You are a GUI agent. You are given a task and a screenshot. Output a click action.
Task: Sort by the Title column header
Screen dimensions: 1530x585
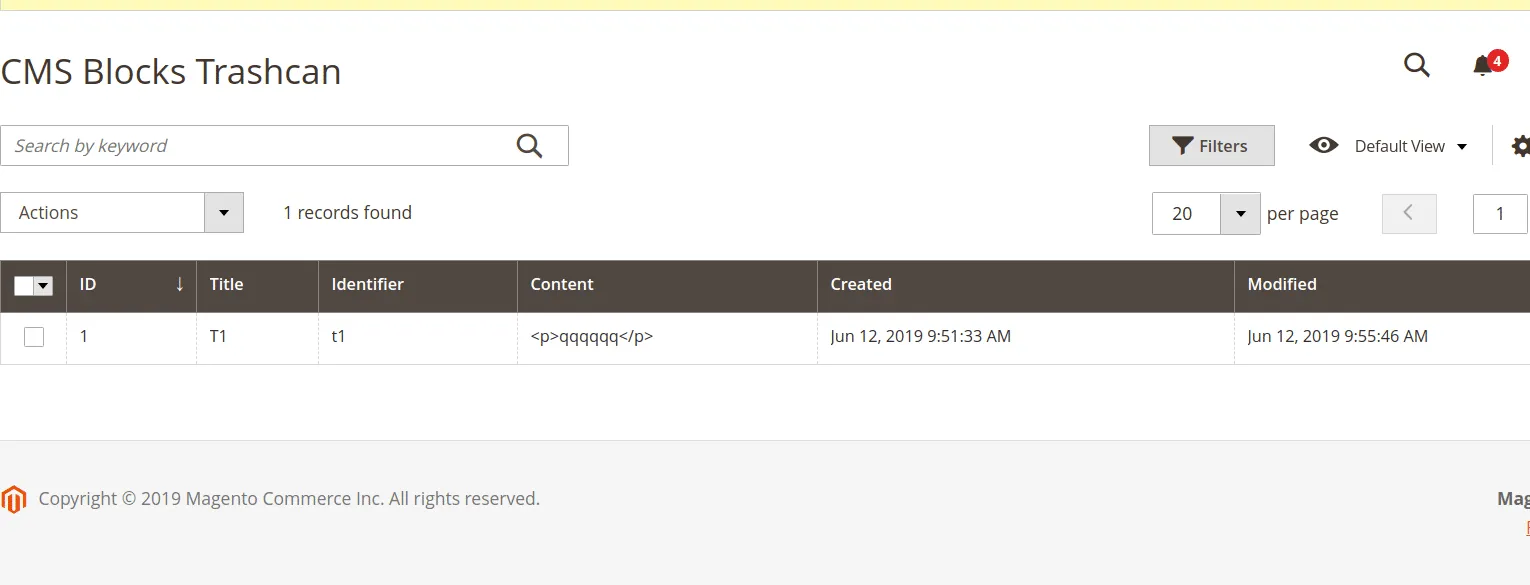226,285
